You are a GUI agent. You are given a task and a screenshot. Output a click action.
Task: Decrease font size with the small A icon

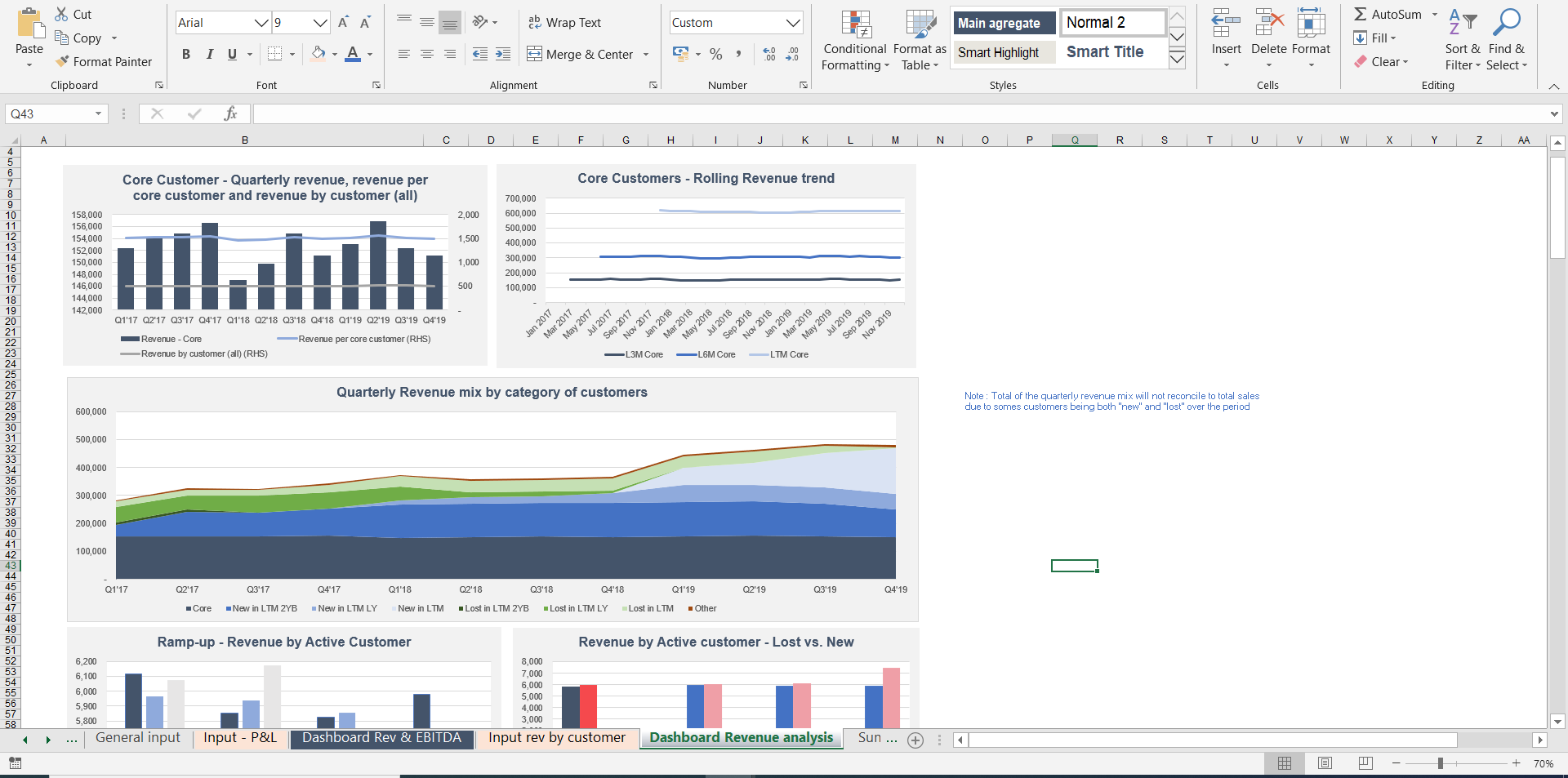click(365, 22)
